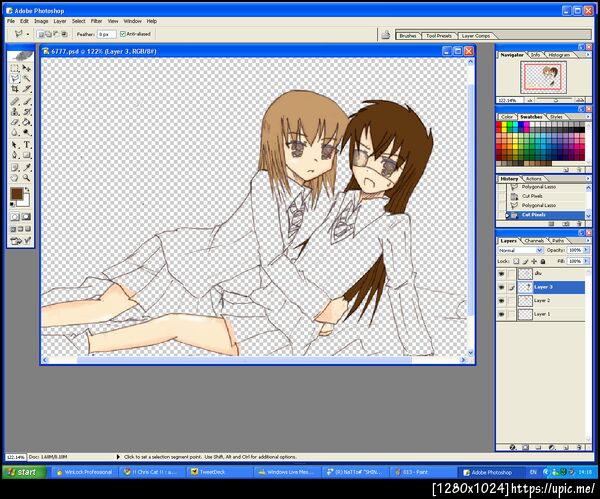
Task: Select the Notes tool
Action: click(15, 168)
